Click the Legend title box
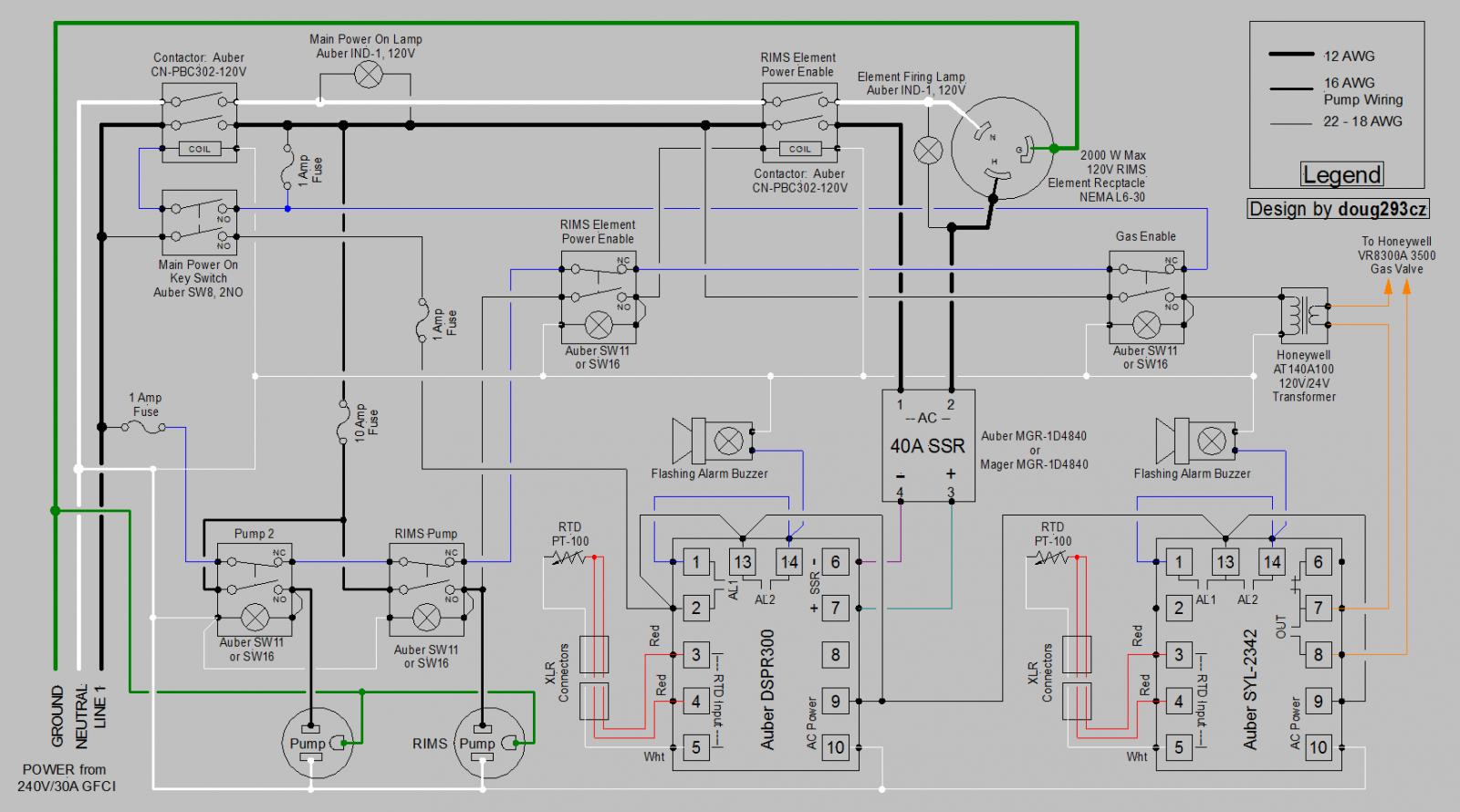The image size is (1460, 812). [1341, 174]
